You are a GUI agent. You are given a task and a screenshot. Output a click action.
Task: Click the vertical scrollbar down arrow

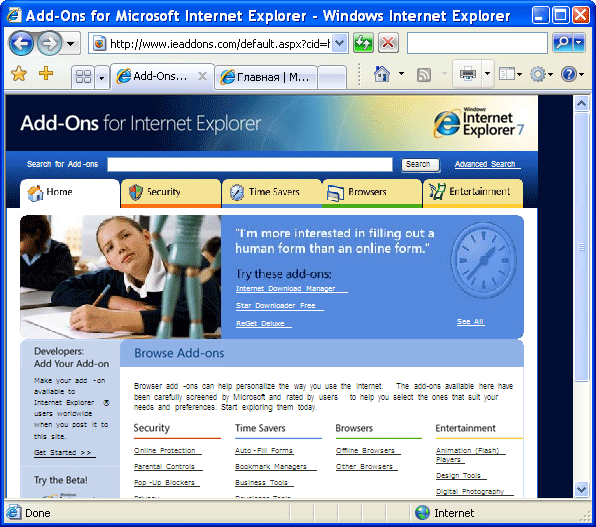click(x=581, y=489)
